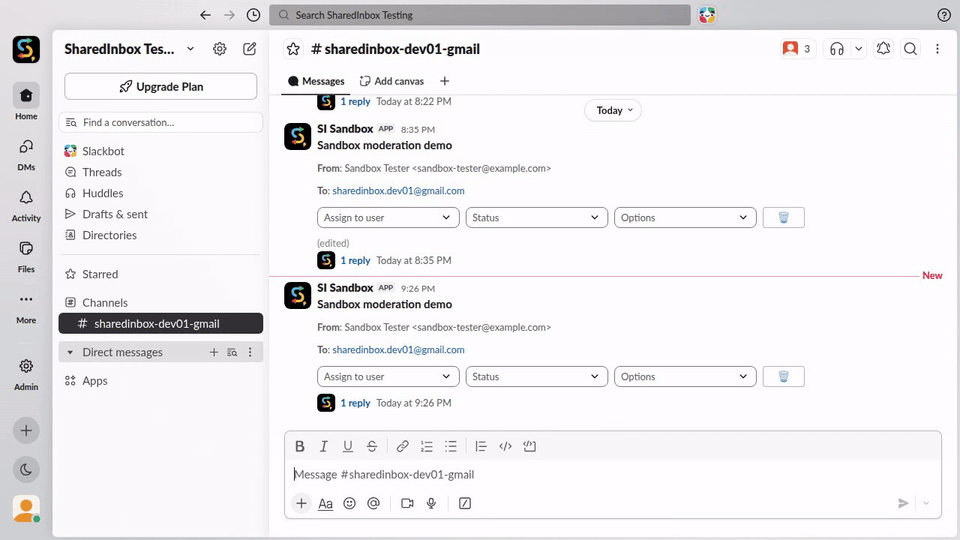Viewport: 960px width, 540px height.
Task: Click the Message #sharedinbox-dev01-gmail input
Action: pos(612,474)
